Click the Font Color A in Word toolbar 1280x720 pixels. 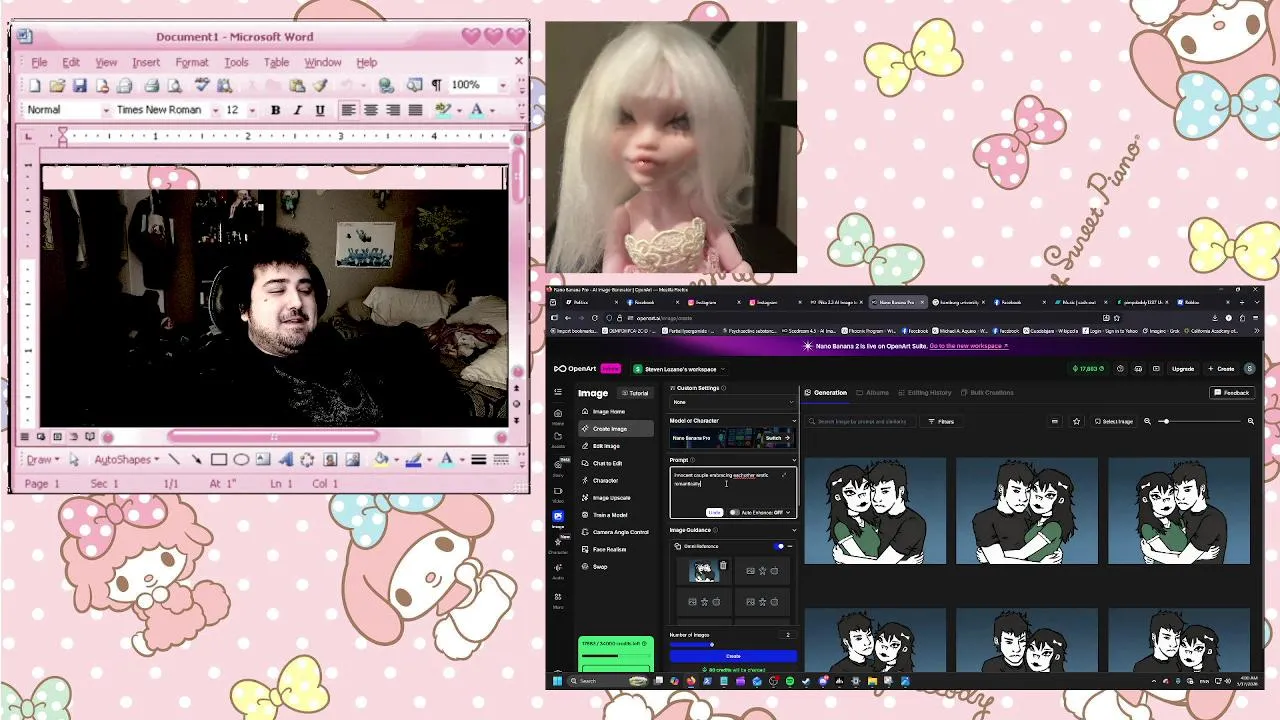pos(477,110)
